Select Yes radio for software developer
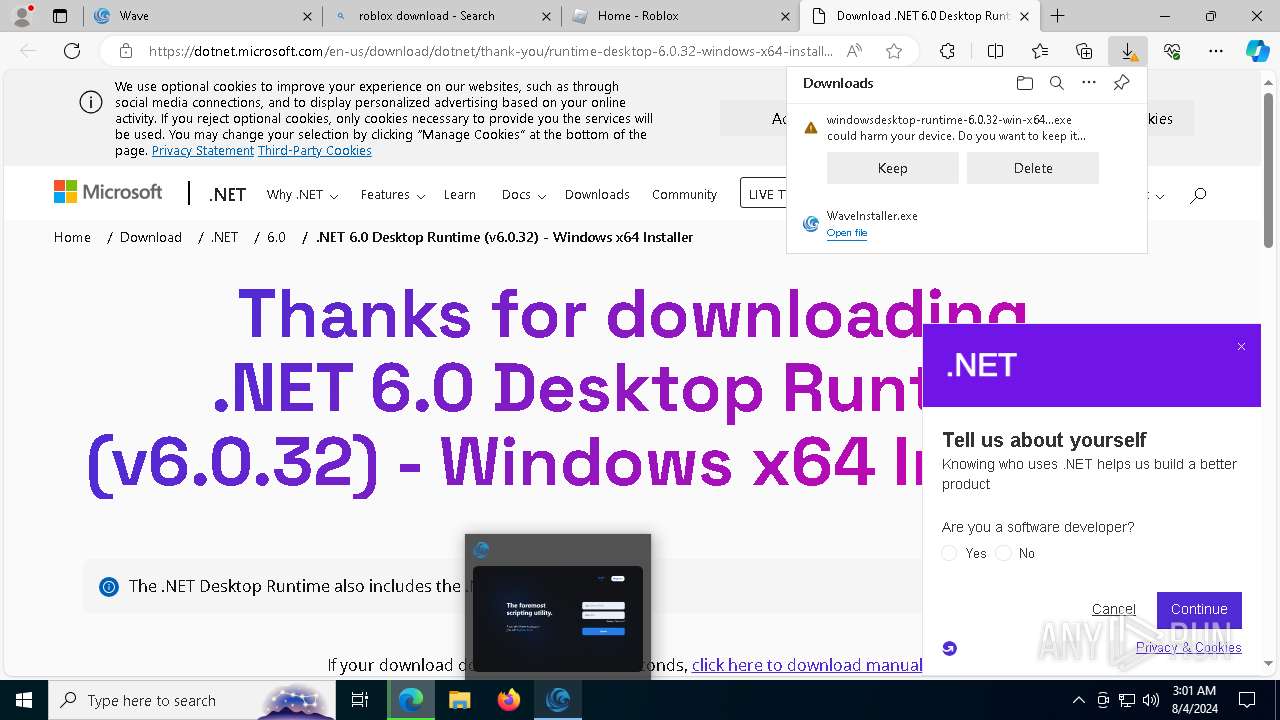 click(x=949, y=553)
